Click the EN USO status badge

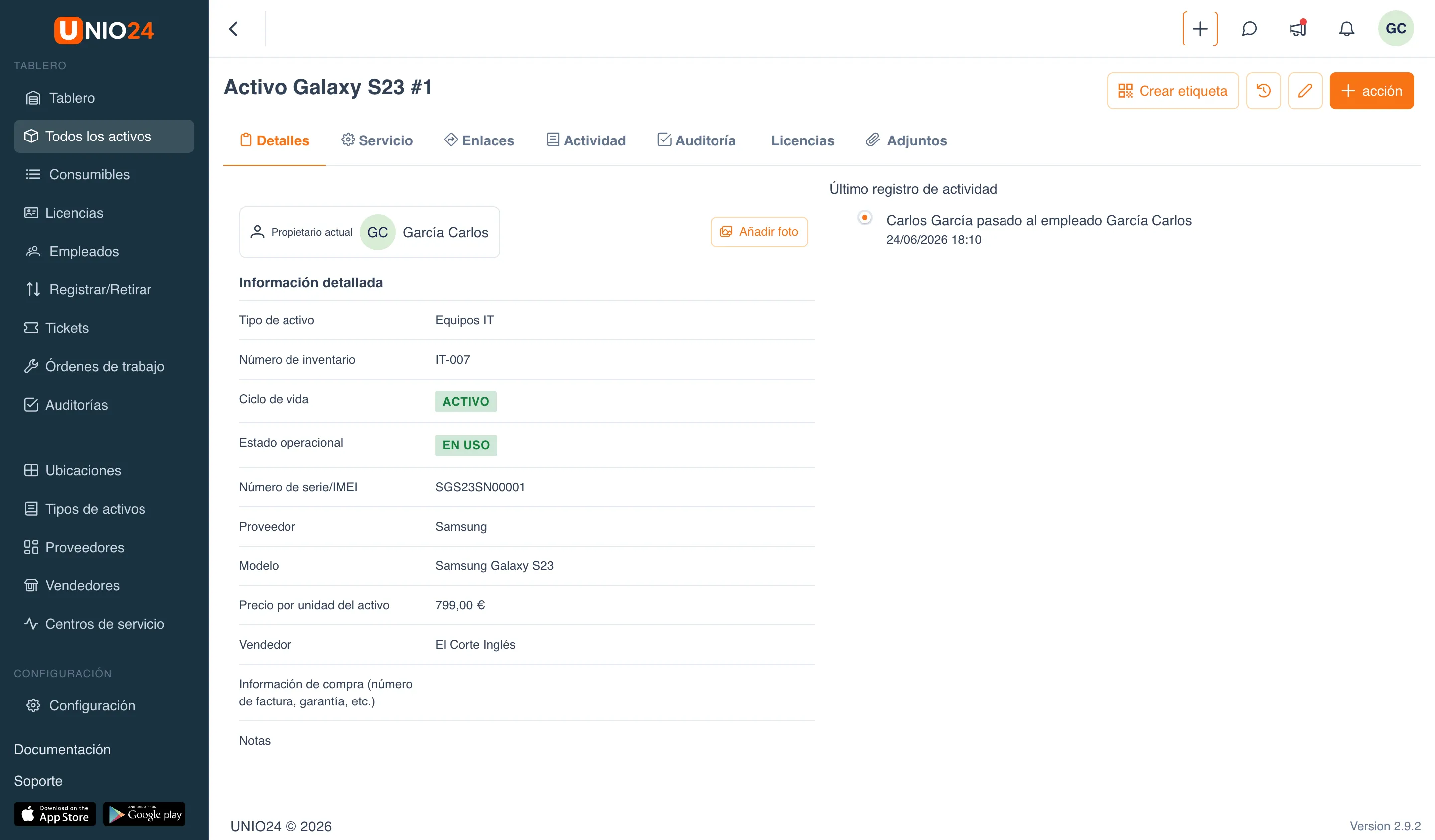click(x=466, y=445)
